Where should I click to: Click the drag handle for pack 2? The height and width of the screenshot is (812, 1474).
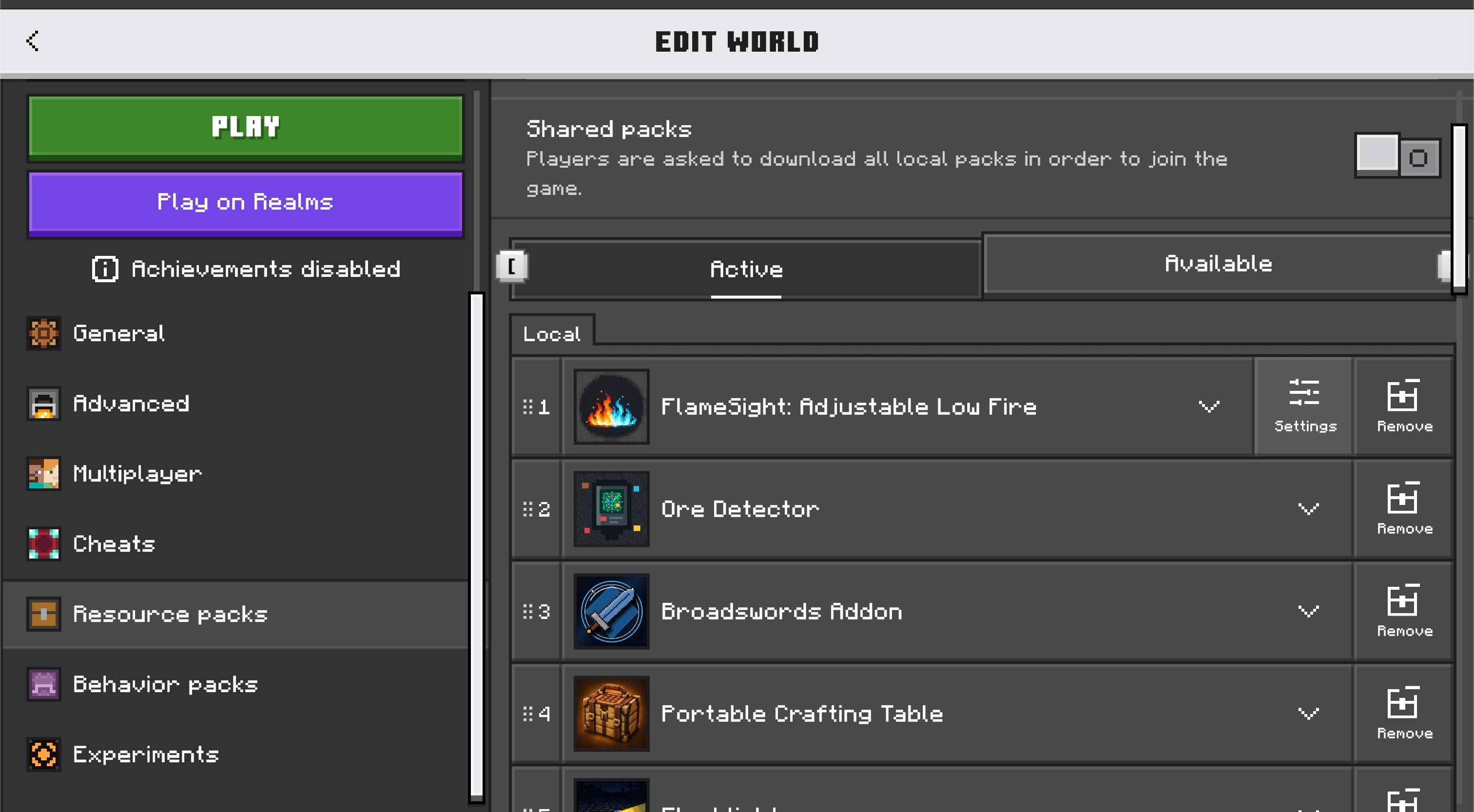click(527, 509)
